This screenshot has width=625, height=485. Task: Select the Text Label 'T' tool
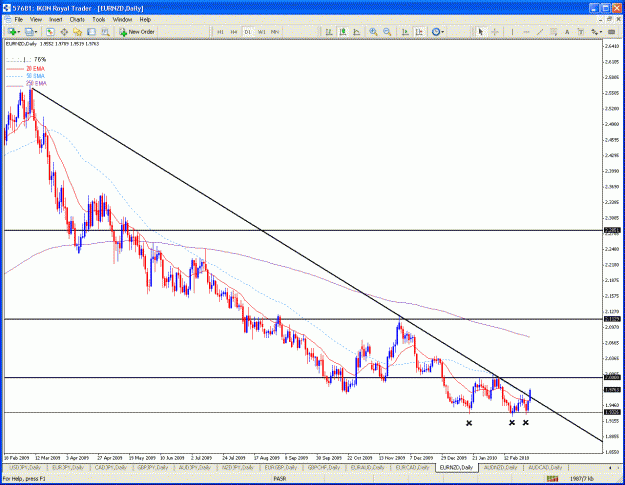(581, 32)
